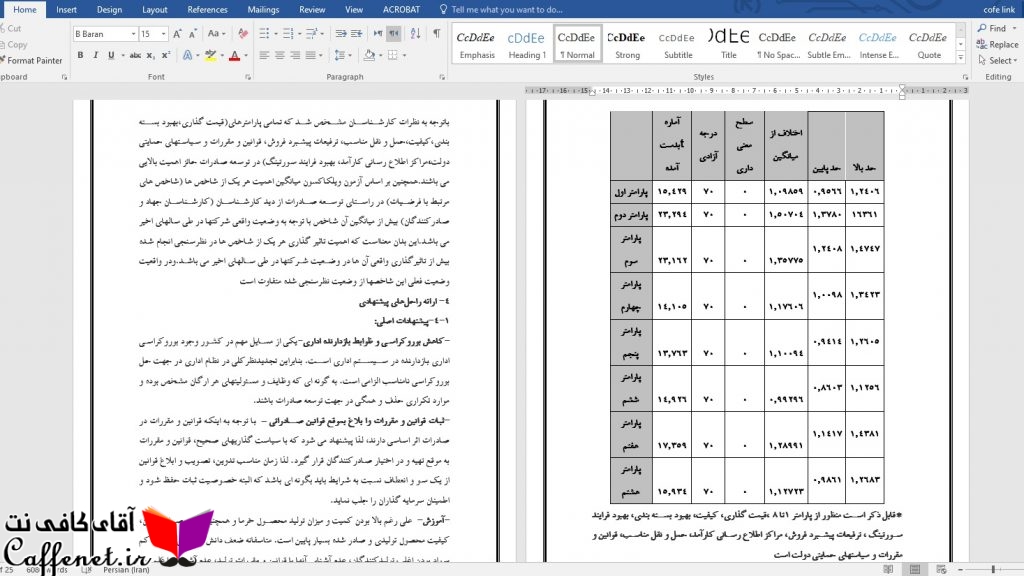Click the Decrease Font Size icon
1024x576 pixels.
tap(193, 33)
